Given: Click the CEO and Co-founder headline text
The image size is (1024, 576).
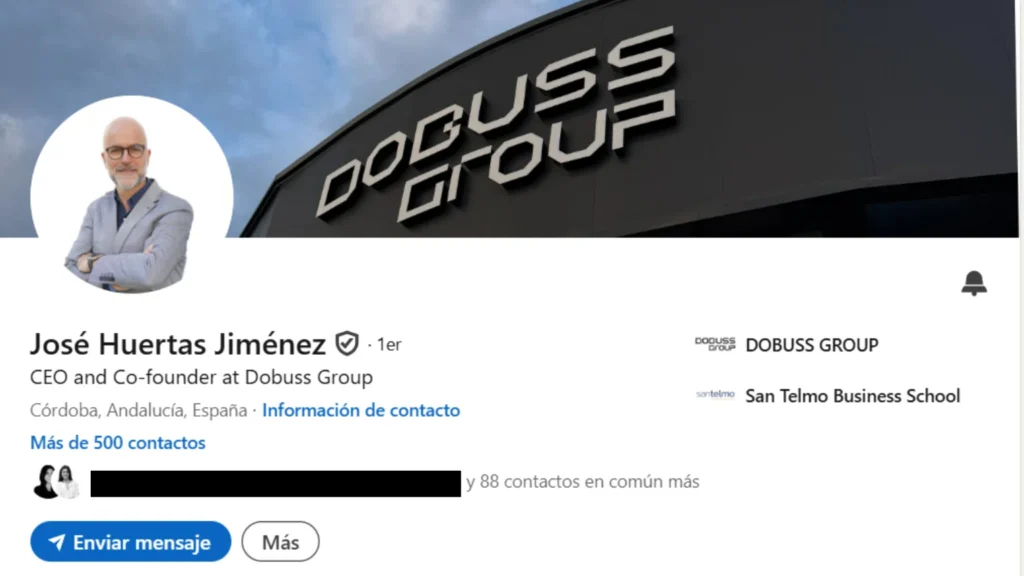Looking at the screenshot, I should pyautogui.click(x=201, y=377).
